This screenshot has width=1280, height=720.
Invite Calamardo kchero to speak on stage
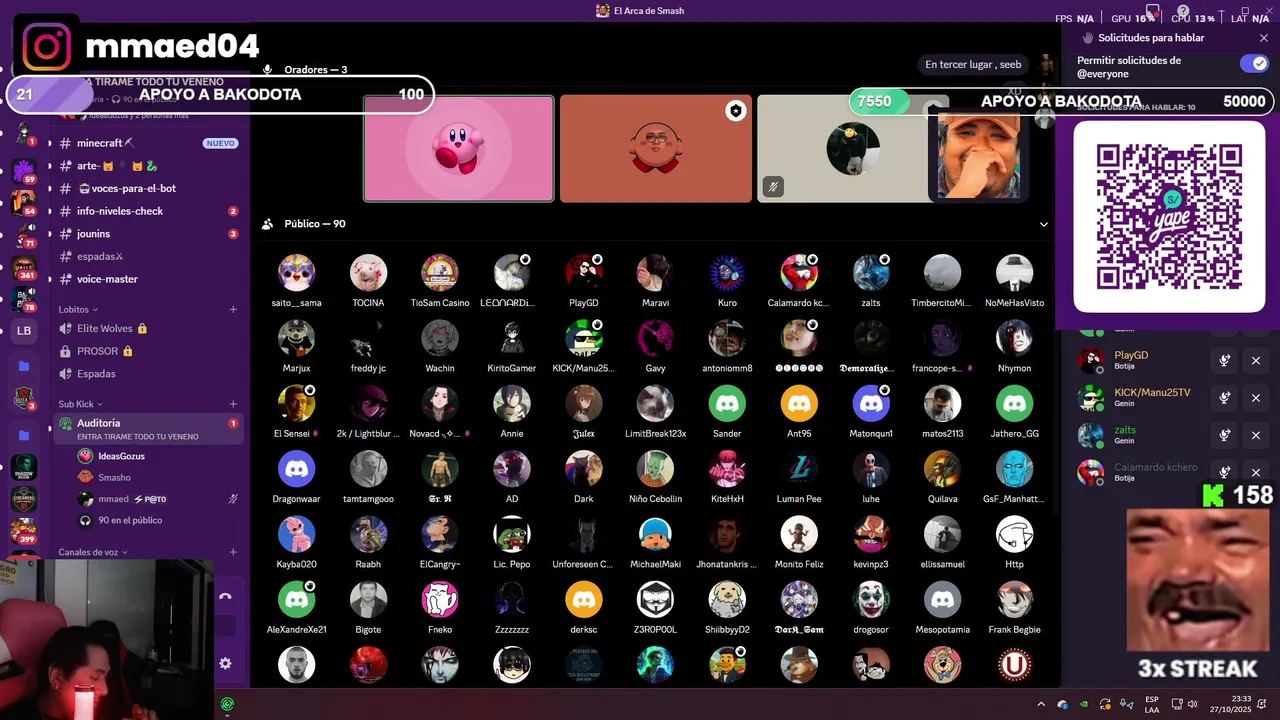[1224, 472]
